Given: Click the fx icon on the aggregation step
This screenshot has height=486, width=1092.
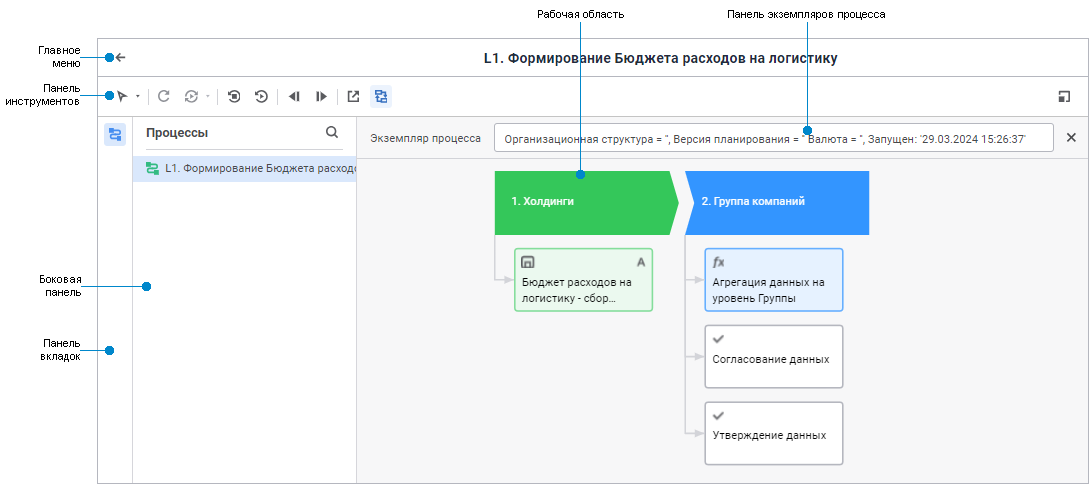Looking at the screenshot, I should pyautogui.click(x=719, y=262).
